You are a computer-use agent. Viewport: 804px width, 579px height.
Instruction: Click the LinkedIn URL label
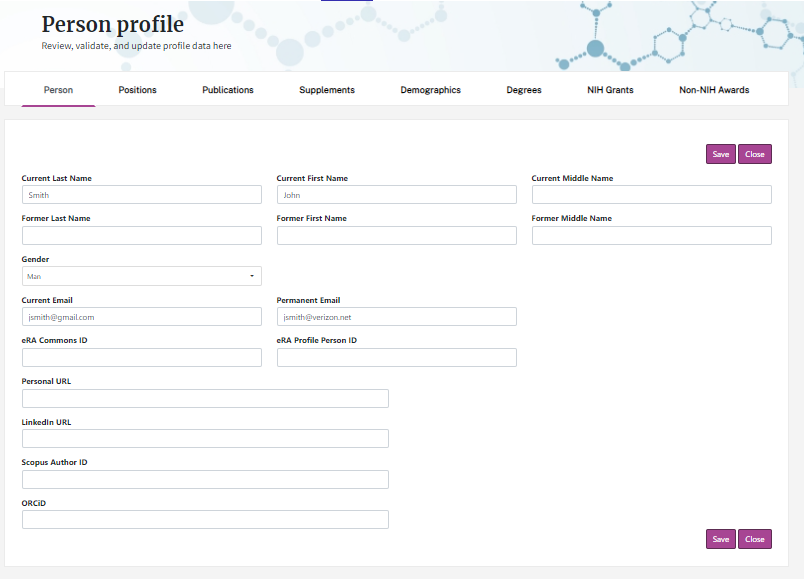pyautogui.click(x=46, y=422)
